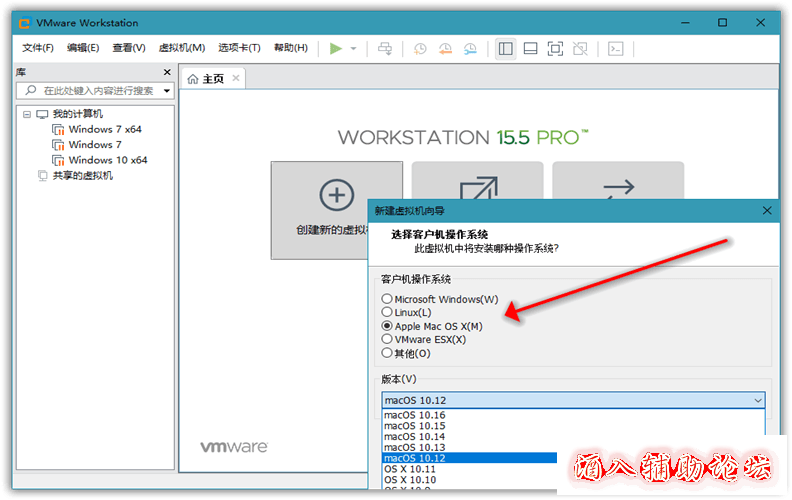Minimize the VMware Workstation window

[x=685, y=23]
